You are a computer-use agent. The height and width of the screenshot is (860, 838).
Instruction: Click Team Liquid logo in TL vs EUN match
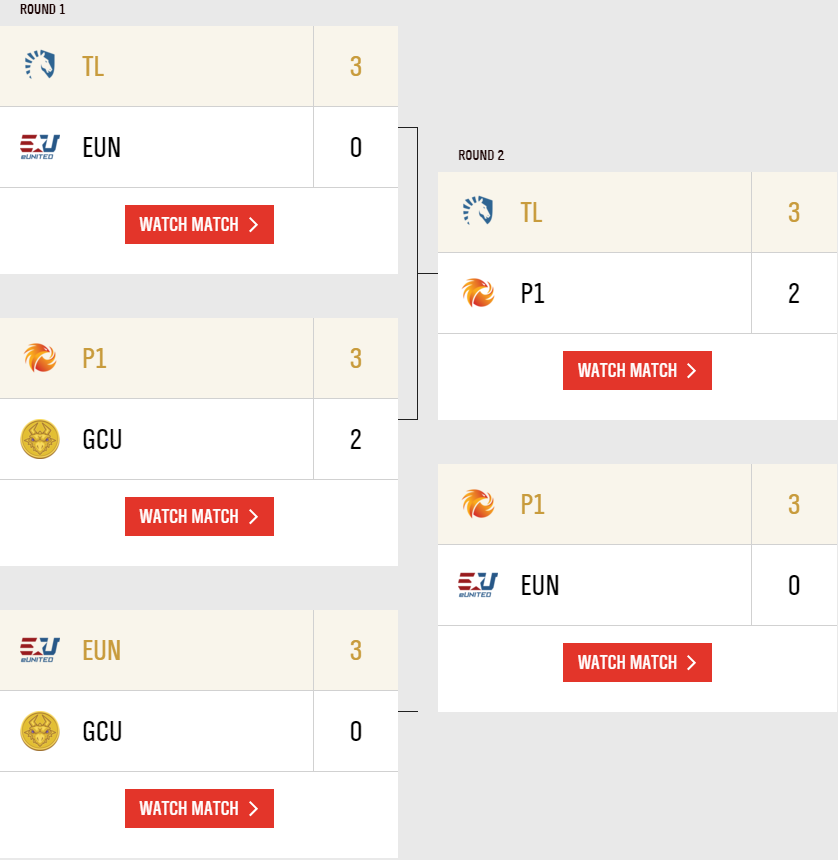40,66
